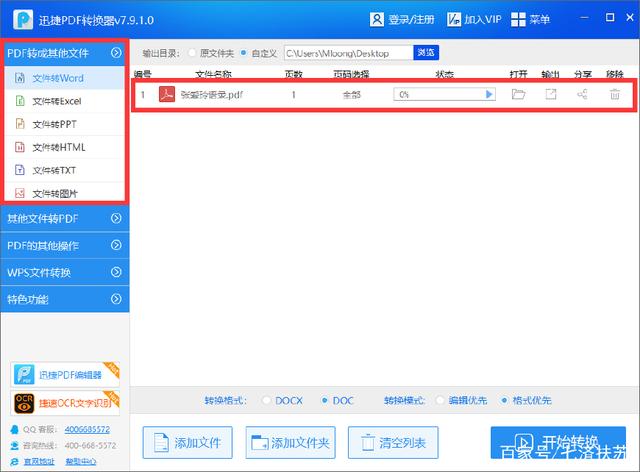Select 文件转PPT conversion

click(x=64, y=124)
